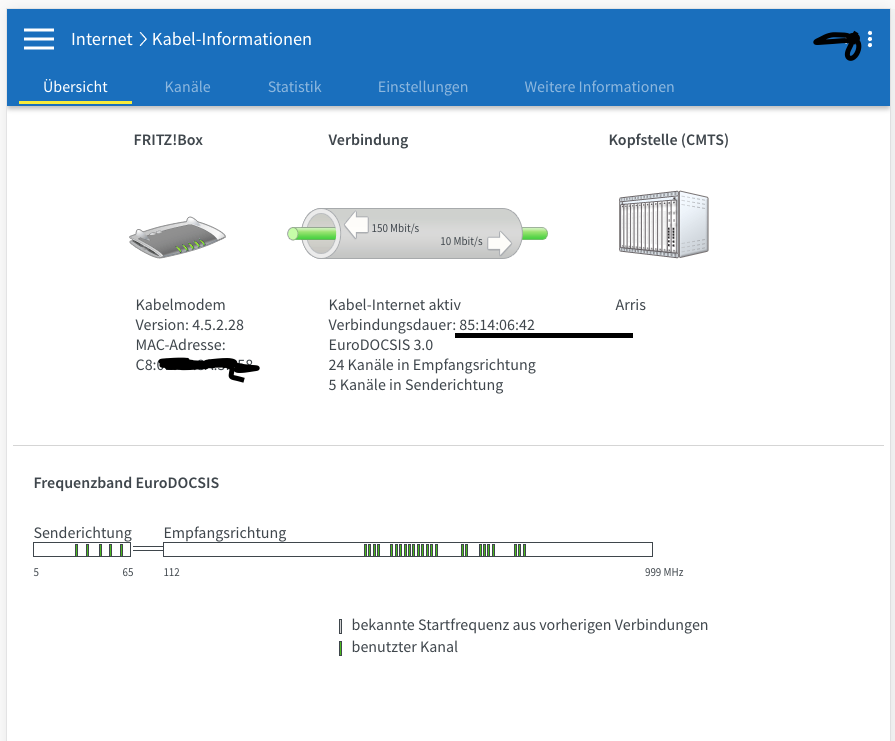This screenshot has height=741, width=895.
Task: Click the FRITZ!Box router image
Action: [x=177, y=236]
